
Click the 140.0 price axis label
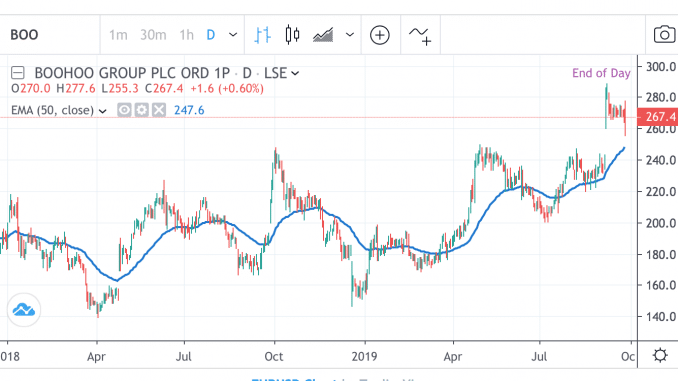click(x=661, y=317)
